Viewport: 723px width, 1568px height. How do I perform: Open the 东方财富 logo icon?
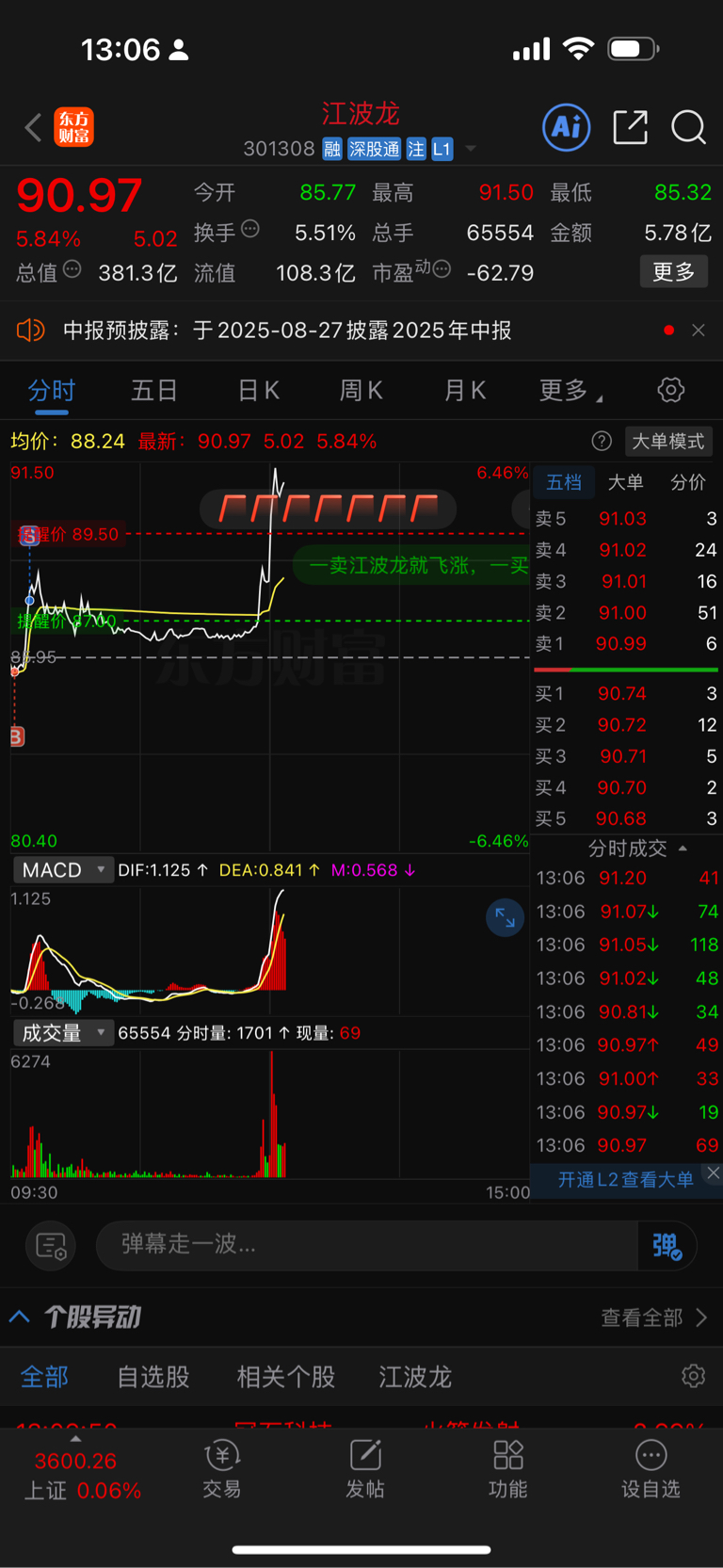click(x=74, y=127)
